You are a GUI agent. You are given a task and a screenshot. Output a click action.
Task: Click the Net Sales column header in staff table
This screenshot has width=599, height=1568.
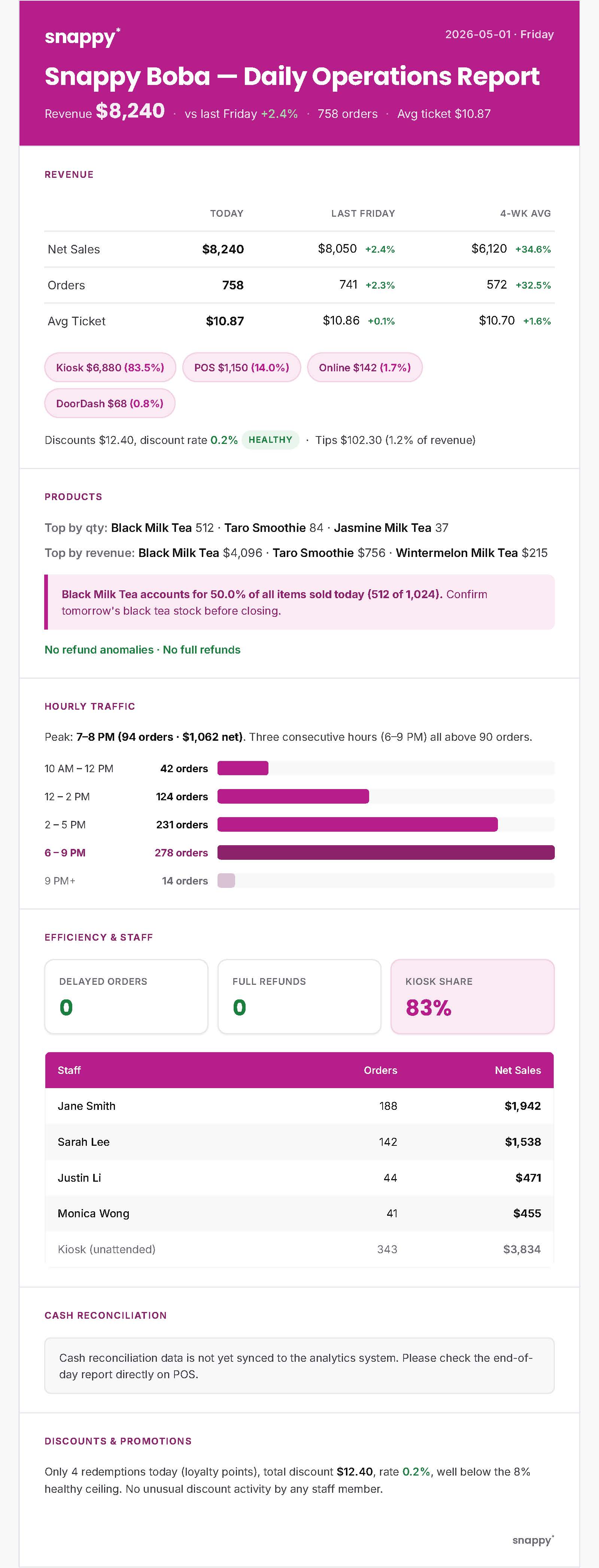pyautogui.click(x=517, y=1070)
